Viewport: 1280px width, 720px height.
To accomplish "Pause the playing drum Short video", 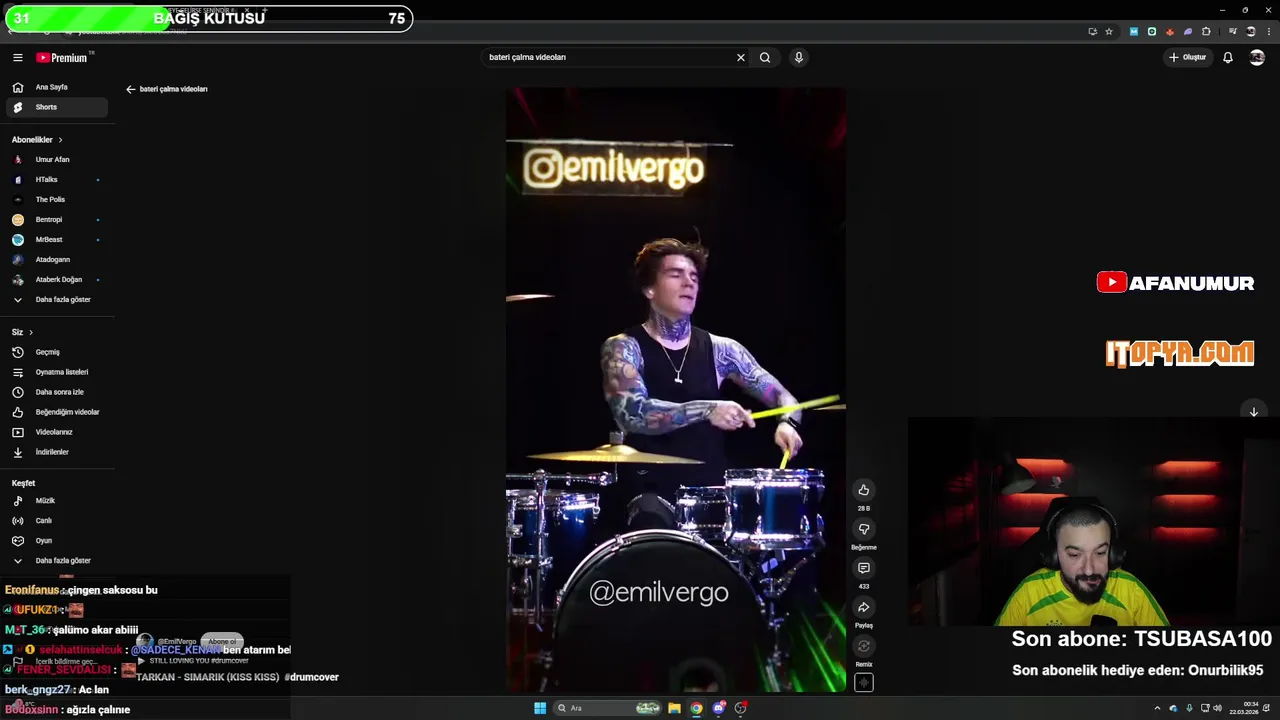I will click(675, 390).
